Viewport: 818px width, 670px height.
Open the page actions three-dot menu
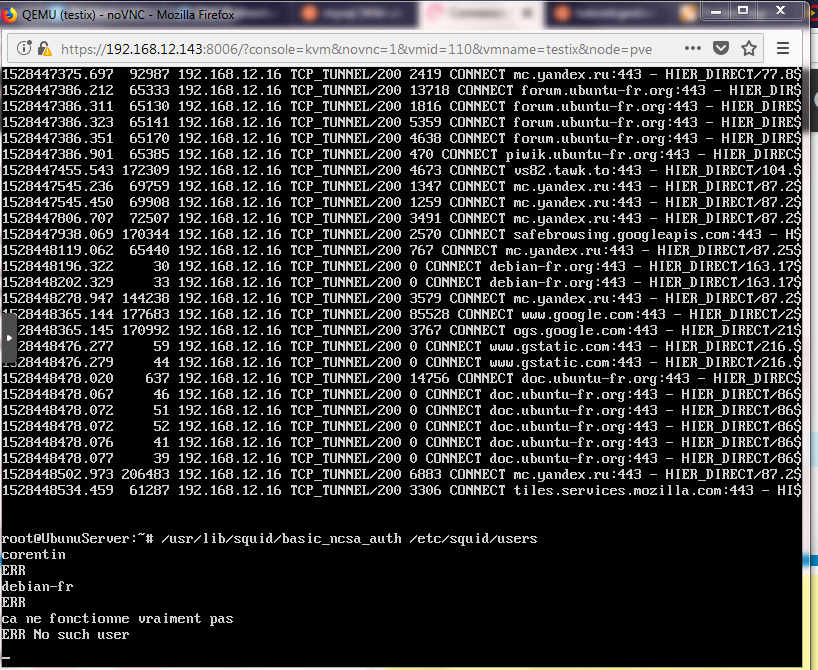pos(693,49)
